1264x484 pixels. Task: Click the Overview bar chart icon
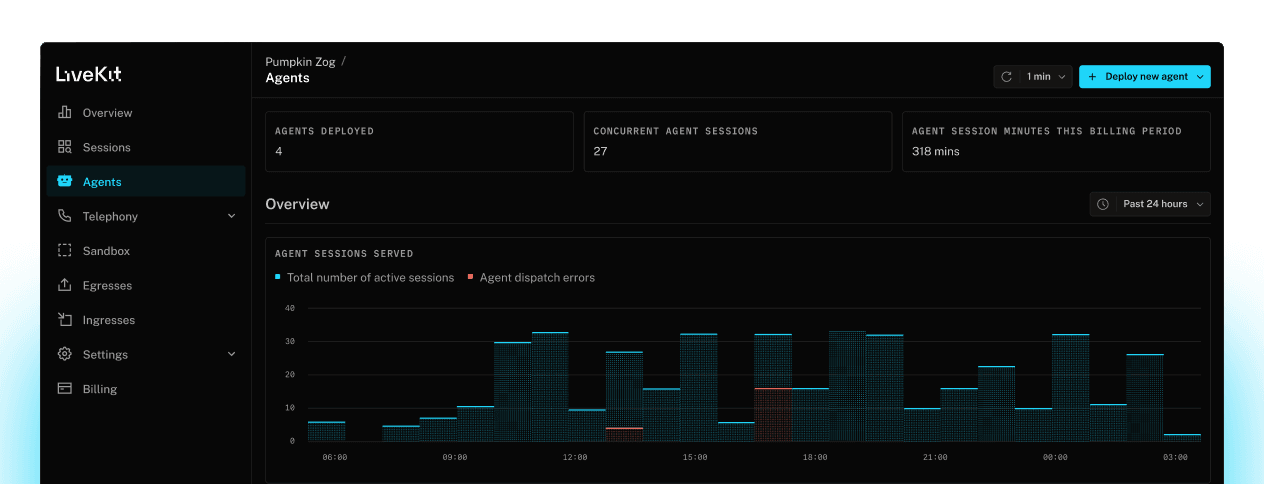[x=65, y=113]
